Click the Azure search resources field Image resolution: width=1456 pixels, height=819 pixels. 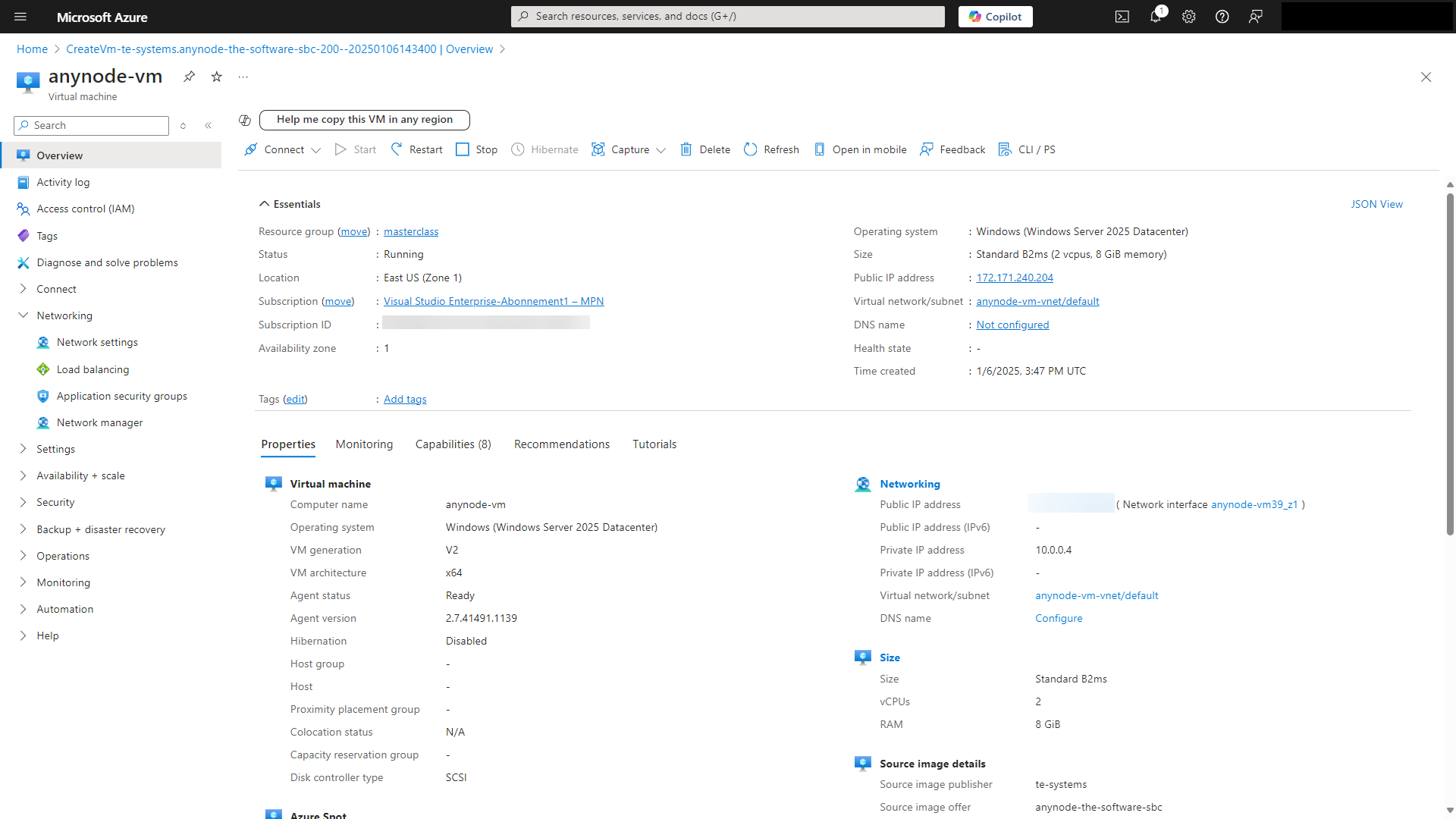pyautogui.click(x=726, y=16)
